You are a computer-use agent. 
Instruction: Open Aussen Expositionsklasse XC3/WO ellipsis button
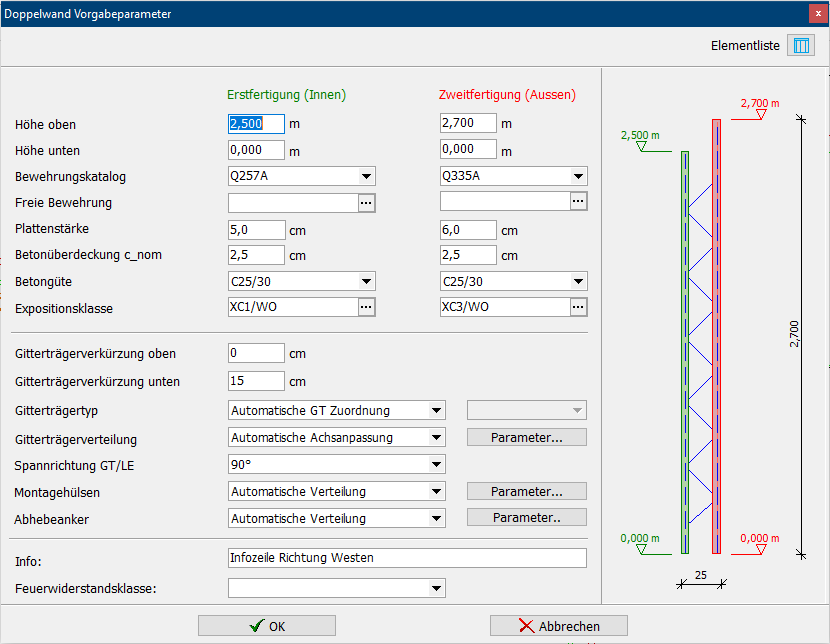click(x=579, y=307)
